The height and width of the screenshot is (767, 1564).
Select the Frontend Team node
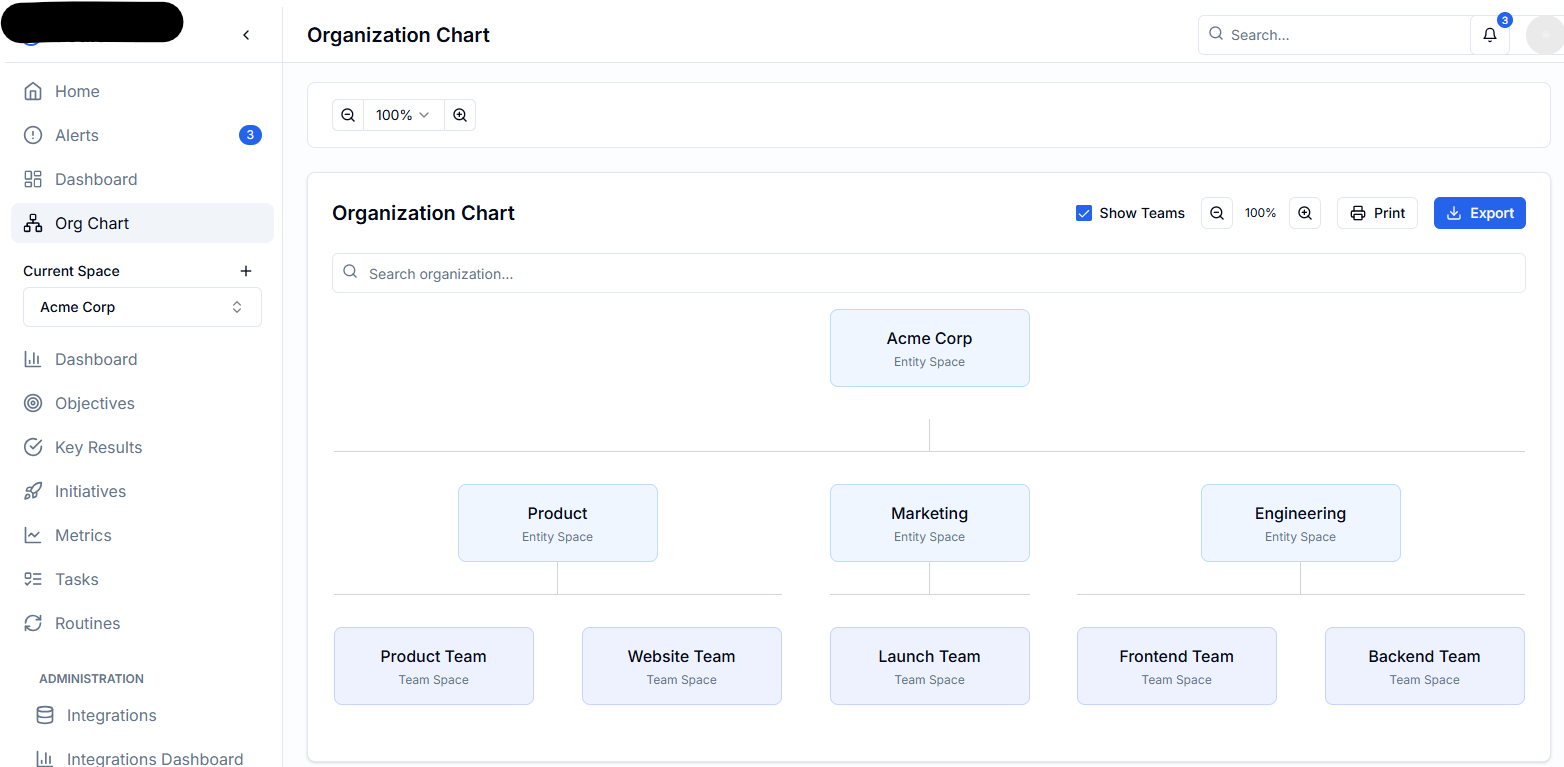1176,666
